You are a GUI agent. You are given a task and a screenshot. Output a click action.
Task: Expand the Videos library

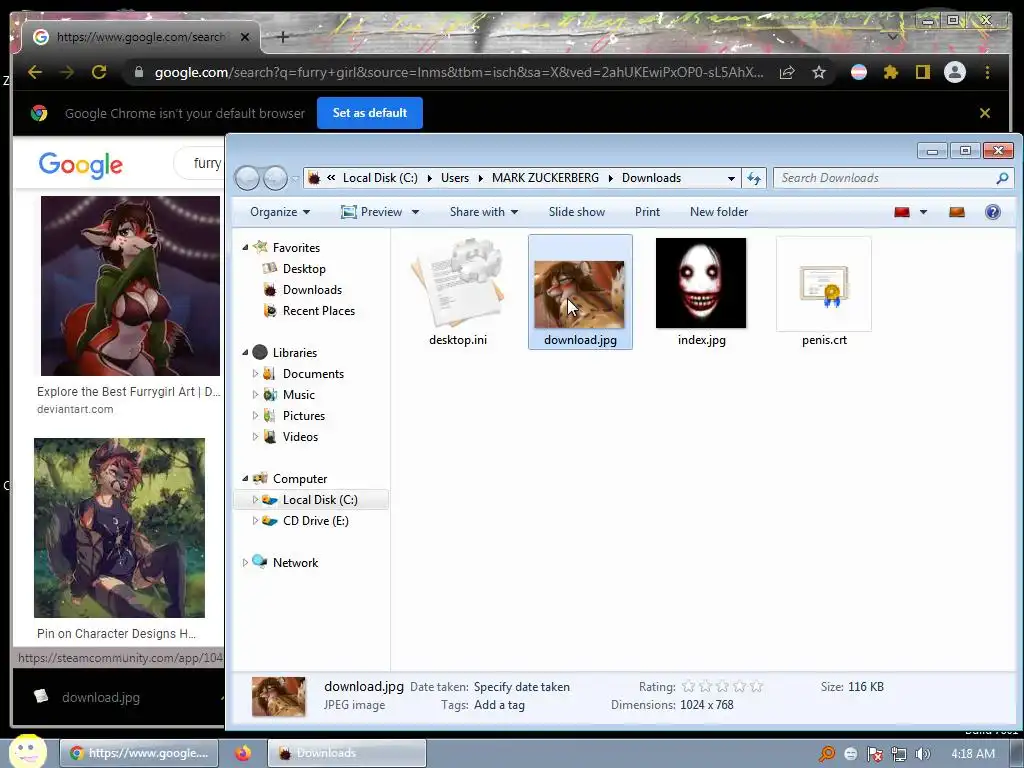tap(255, 437)
